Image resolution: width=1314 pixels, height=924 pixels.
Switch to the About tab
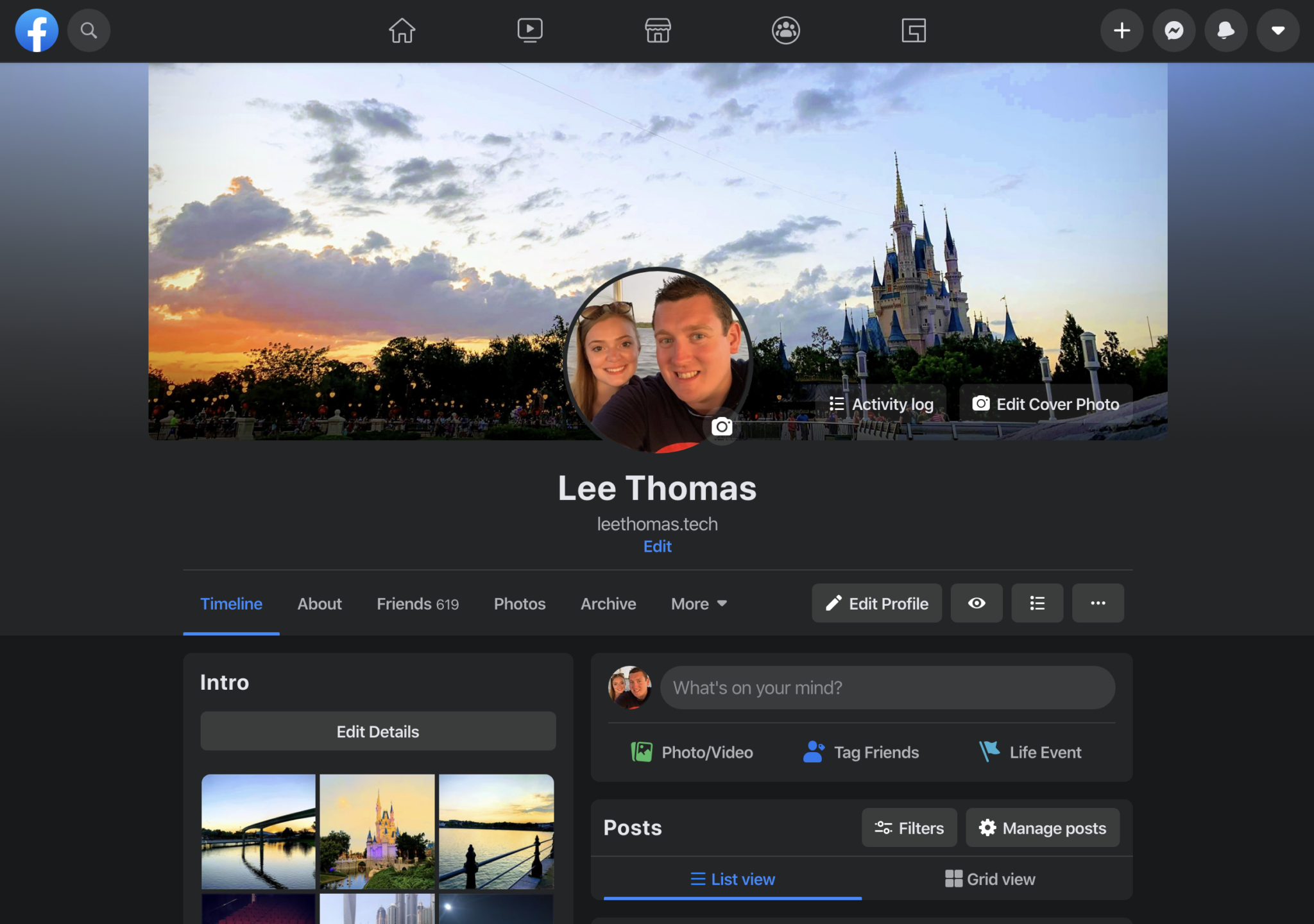(x=319, y=603)
